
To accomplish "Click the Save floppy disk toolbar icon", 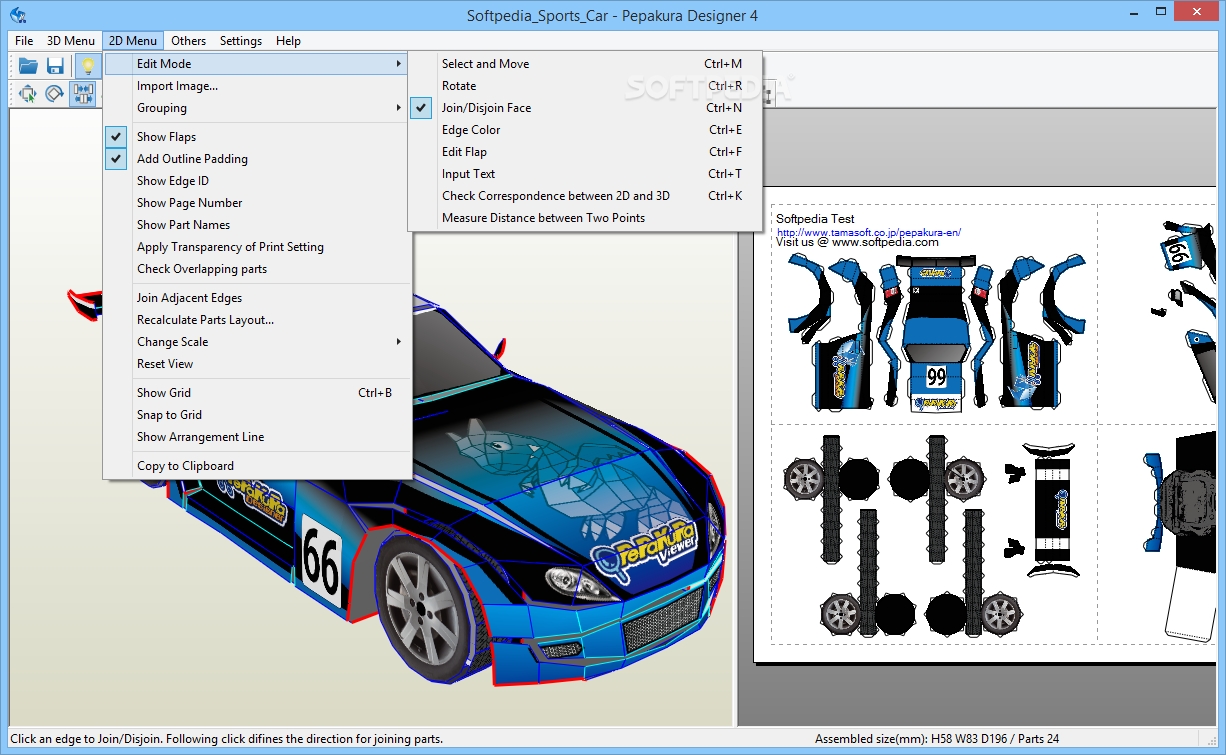I will click(55, 67).
